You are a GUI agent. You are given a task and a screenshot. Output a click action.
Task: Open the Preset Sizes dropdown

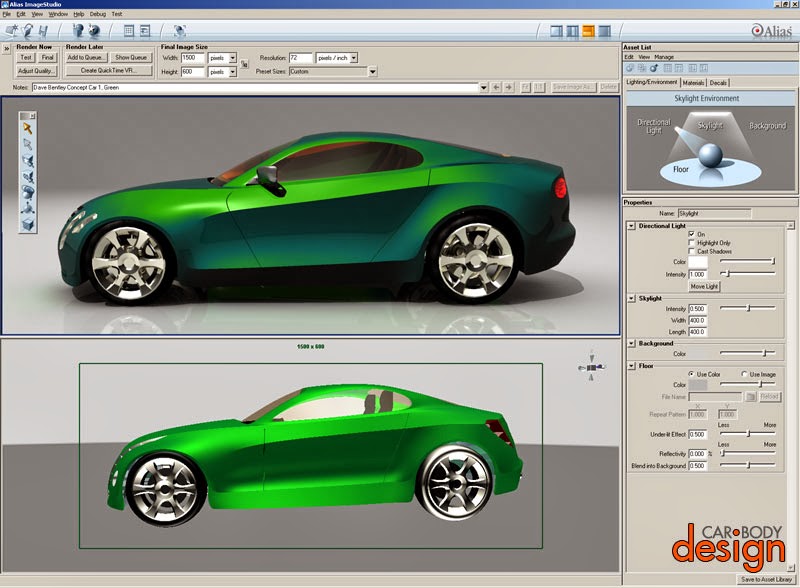(373, 71)
